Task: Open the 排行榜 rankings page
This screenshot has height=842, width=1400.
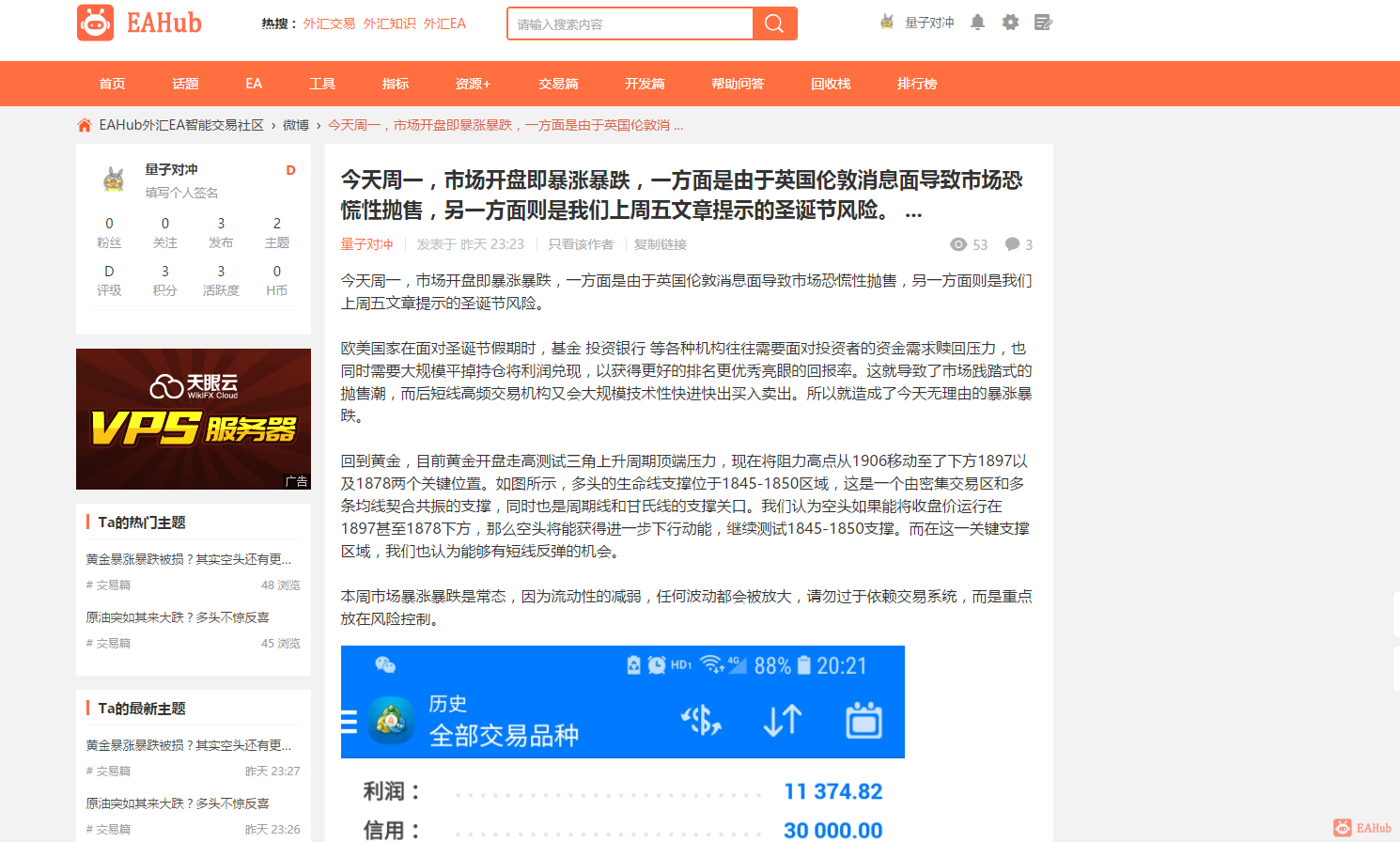Action: [917, 84]
